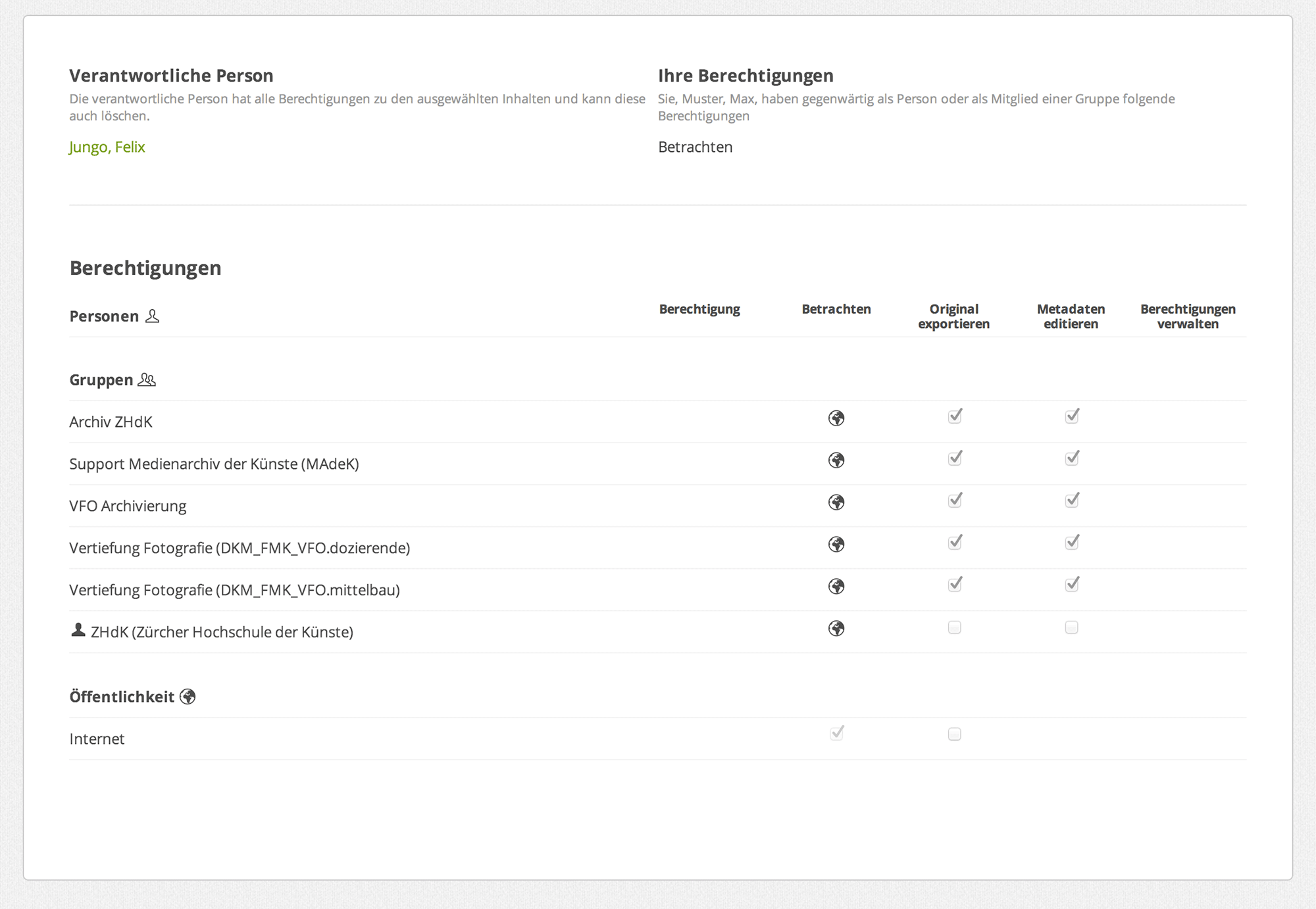
Task: Click the Support Medienarchiv der Künste group name
Action: (x=214, y=464)
